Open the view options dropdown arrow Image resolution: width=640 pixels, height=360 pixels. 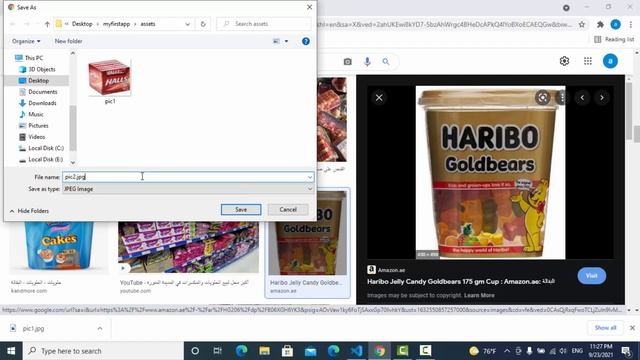286,41
